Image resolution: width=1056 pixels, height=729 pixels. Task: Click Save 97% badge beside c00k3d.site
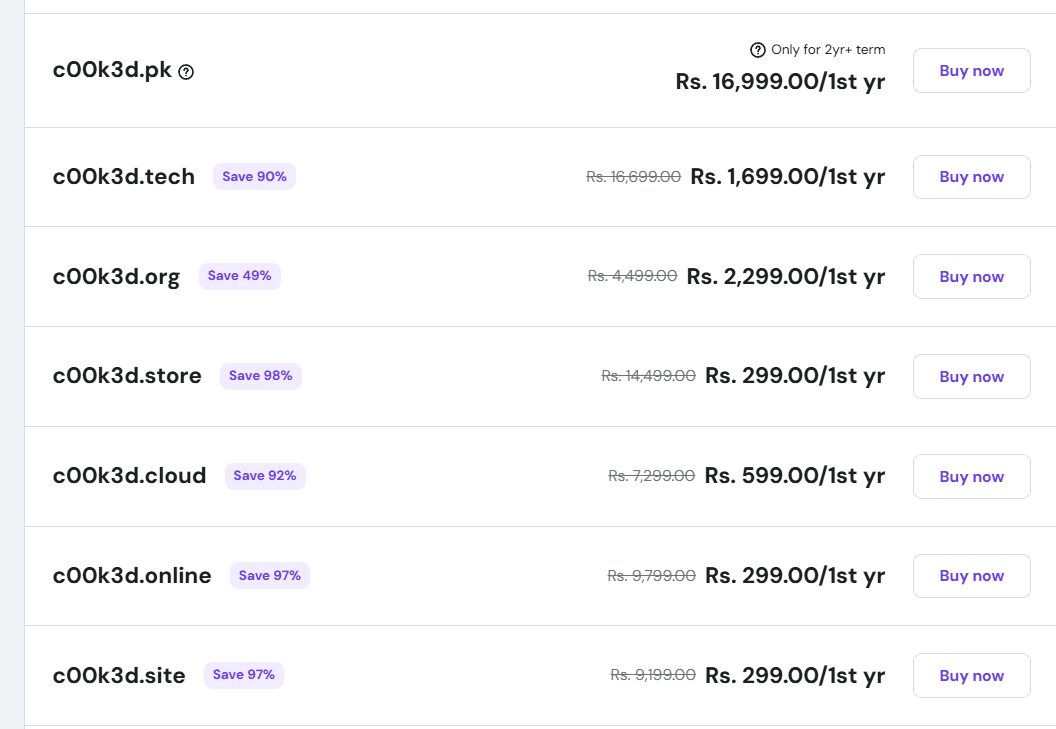point(243,675)
